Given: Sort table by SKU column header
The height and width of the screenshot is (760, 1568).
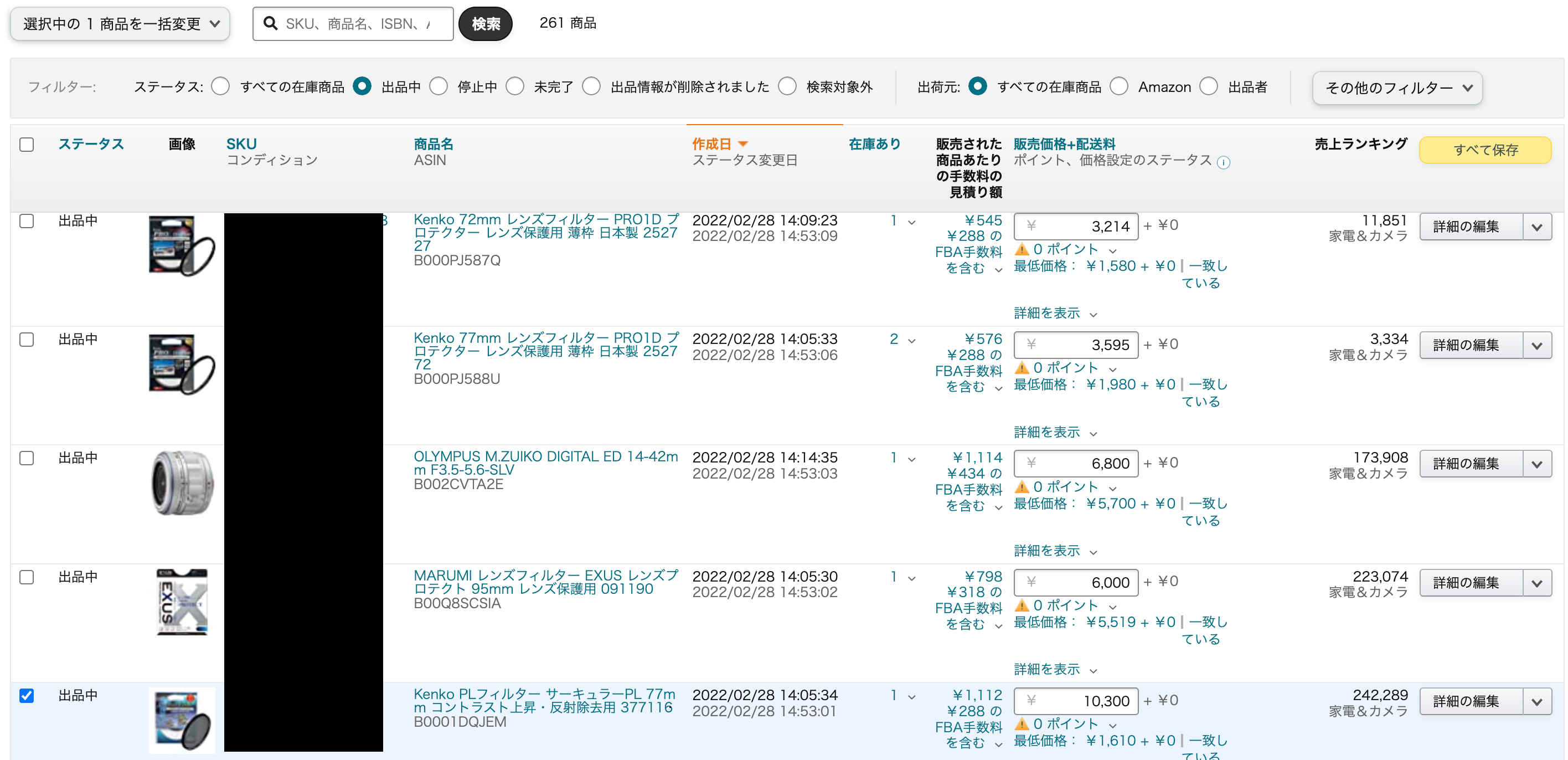Looking at the screenshot, I should 241,145.
